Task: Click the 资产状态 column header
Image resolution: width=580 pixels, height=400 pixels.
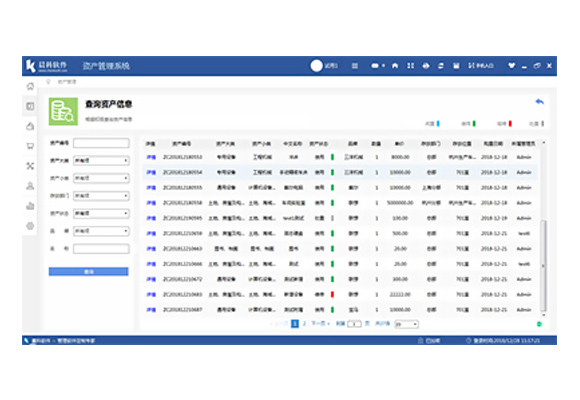Action: click(x=318, y=144)
